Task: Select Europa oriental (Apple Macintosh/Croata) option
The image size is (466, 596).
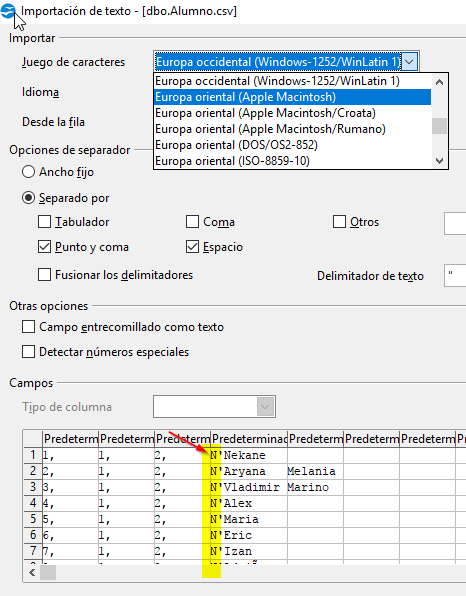Action: [x=265, y=113]
